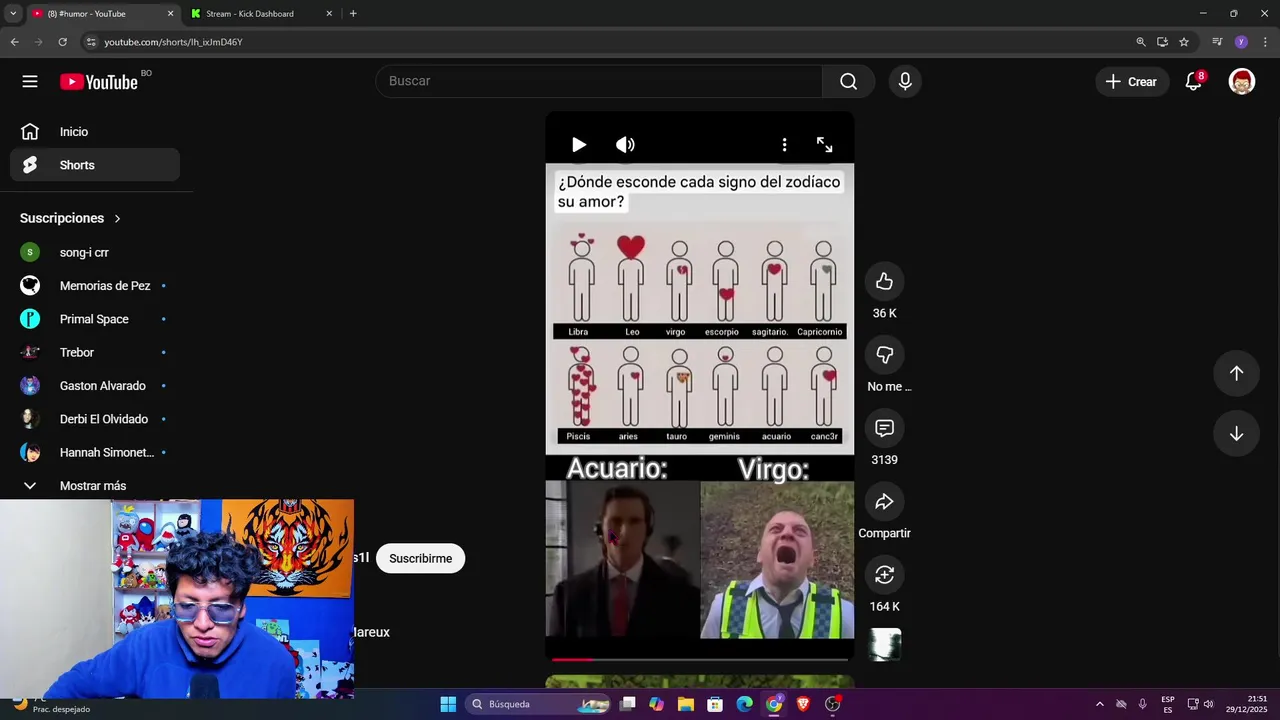This screenshot has width=1280, height=720.
Task: Start voice search with microphone icon
Action: (x=905, y=81)
